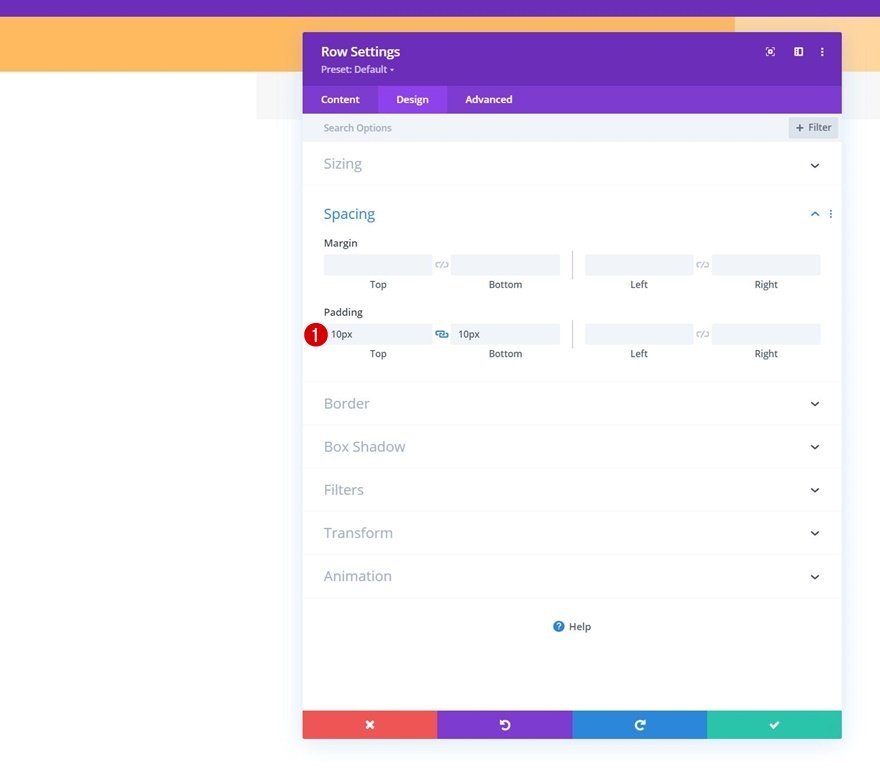880x773 pixels.
Task: Toggle padding left-right link icon
Action: [703, 334]
